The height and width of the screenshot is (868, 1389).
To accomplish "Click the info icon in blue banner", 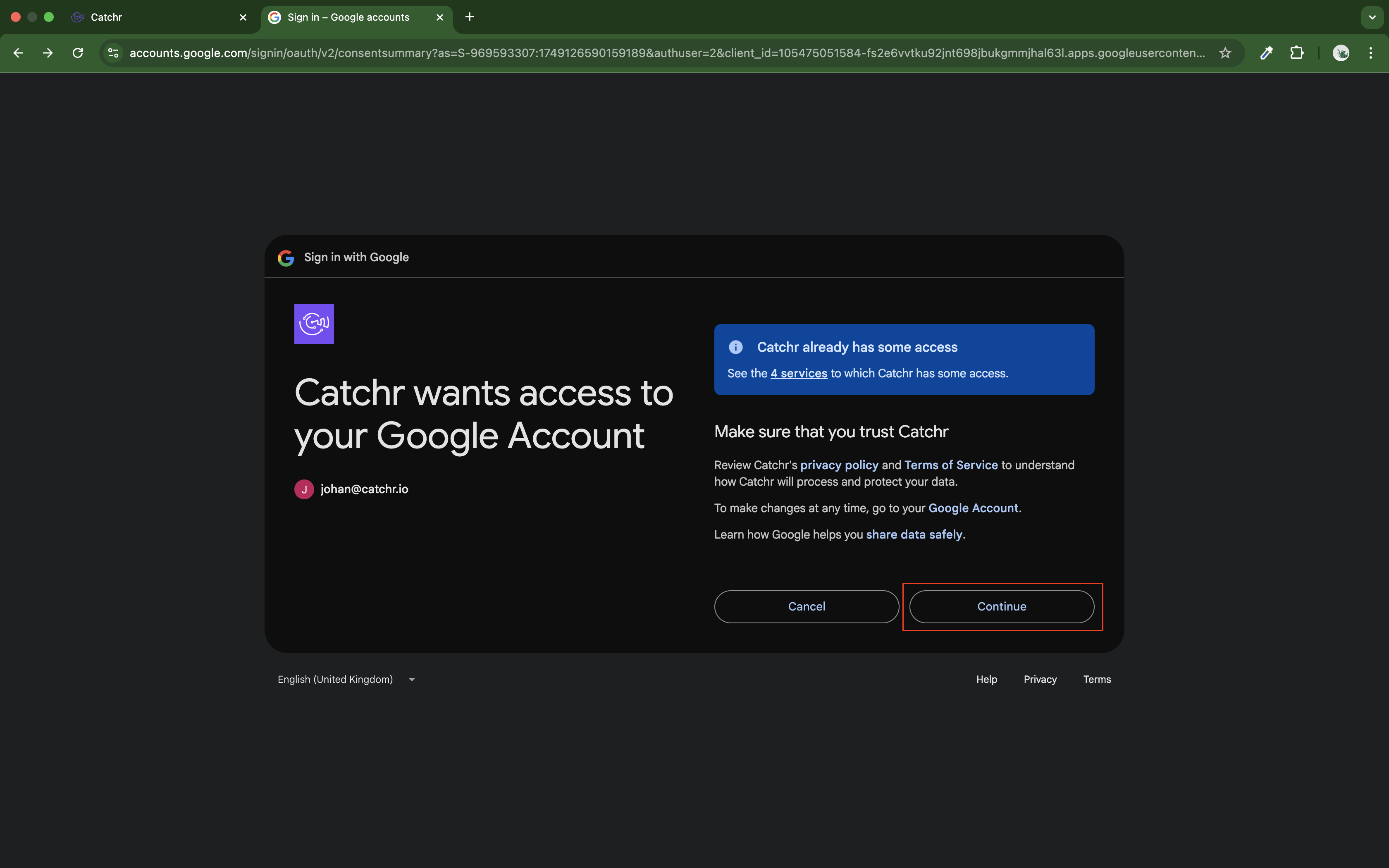I will (736, 347).
